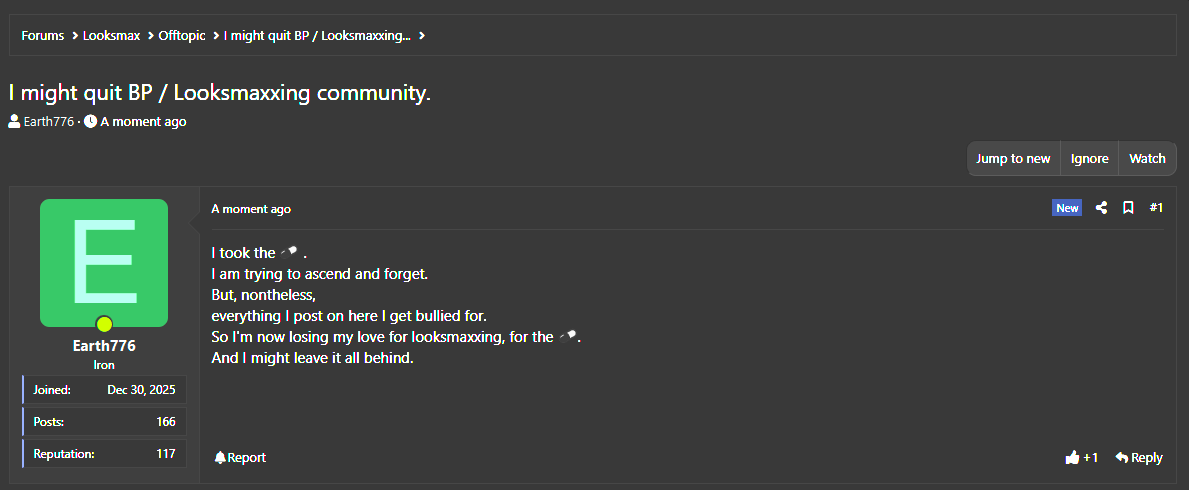Click the chevron between Forums and Looksmax
Image resolution: width=1189 pixels, height=490 pixels.
point(75,36)
